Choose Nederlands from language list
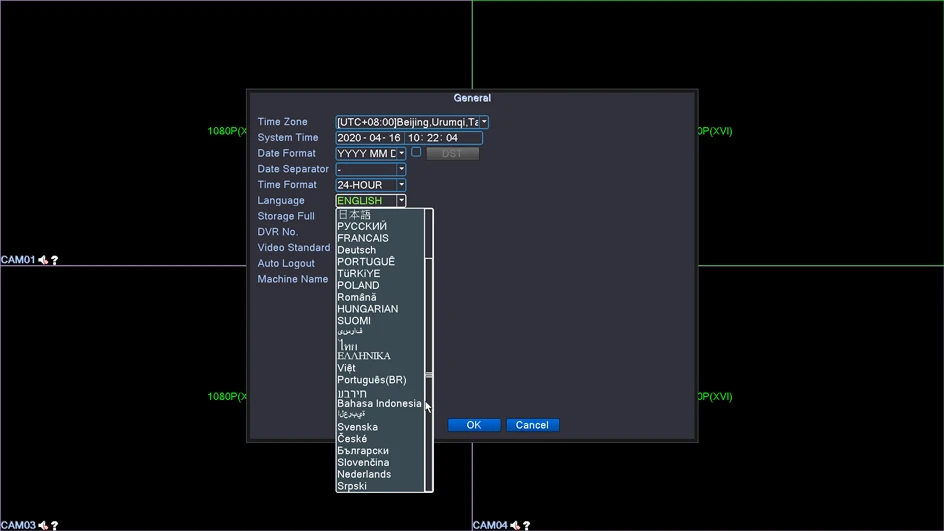The width and height of the screenshot is (944, 531). pos(380,474)
